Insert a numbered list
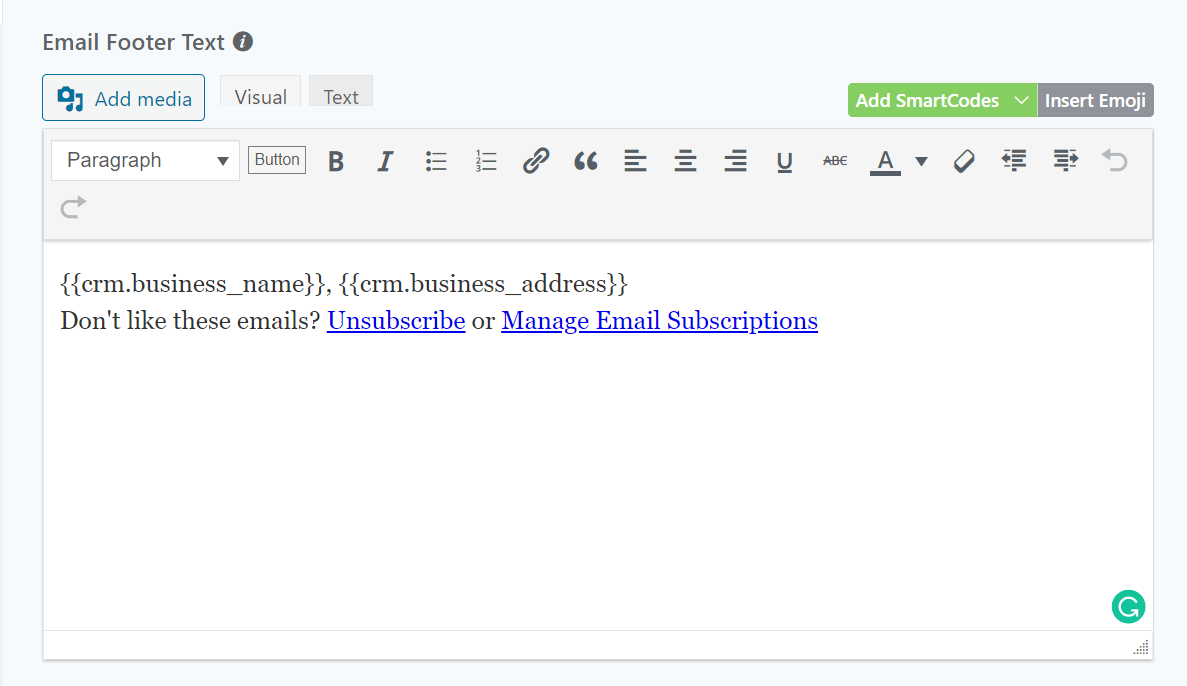The width and height of the screenshot is (1187, 686). coord(486,161)
